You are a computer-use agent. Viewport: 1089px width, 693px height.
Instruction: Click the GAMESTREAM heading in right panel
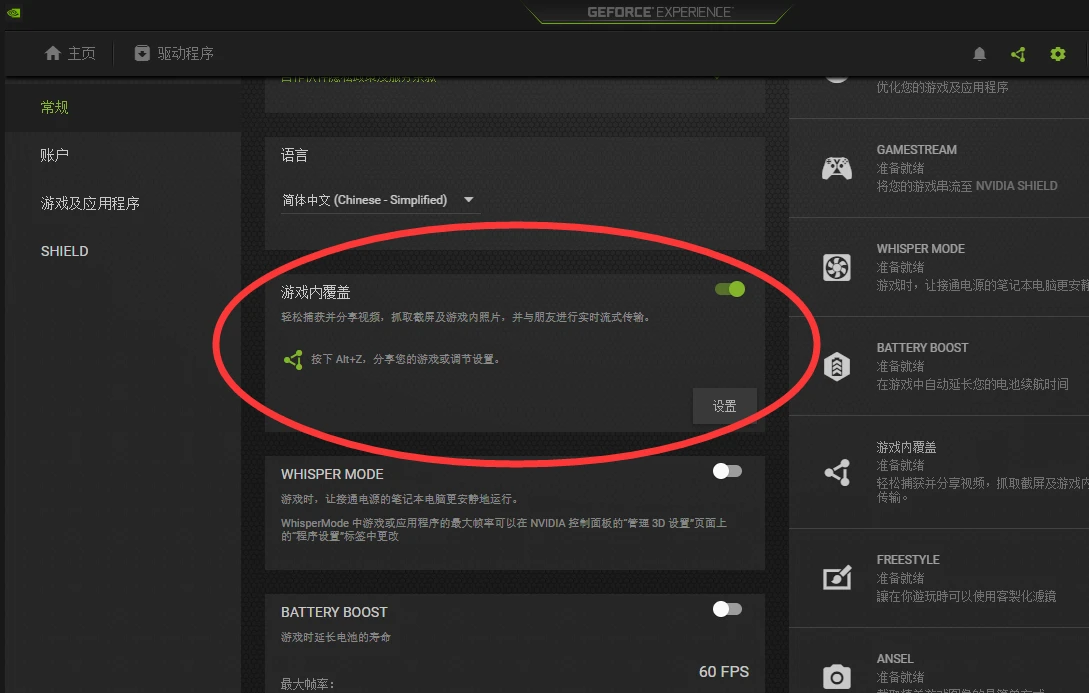pos(916,150)
